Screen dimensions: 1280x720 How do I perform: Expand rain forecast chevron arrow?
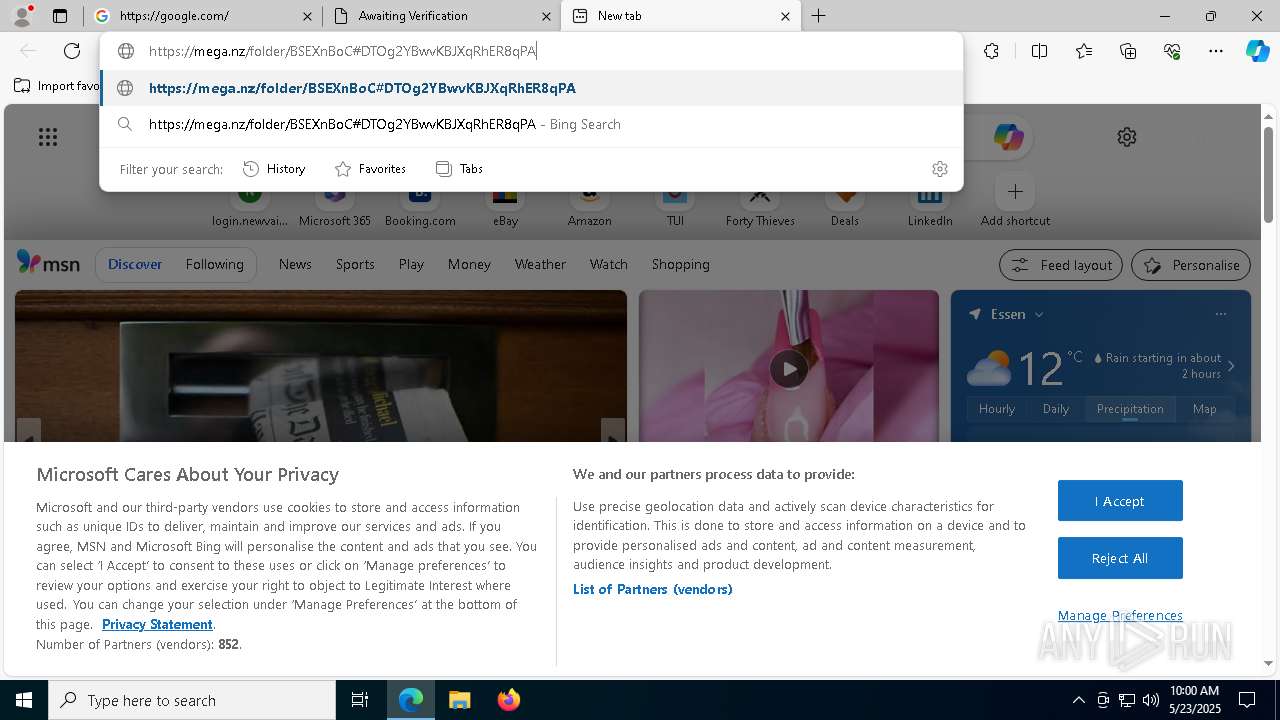[1231, 366]
